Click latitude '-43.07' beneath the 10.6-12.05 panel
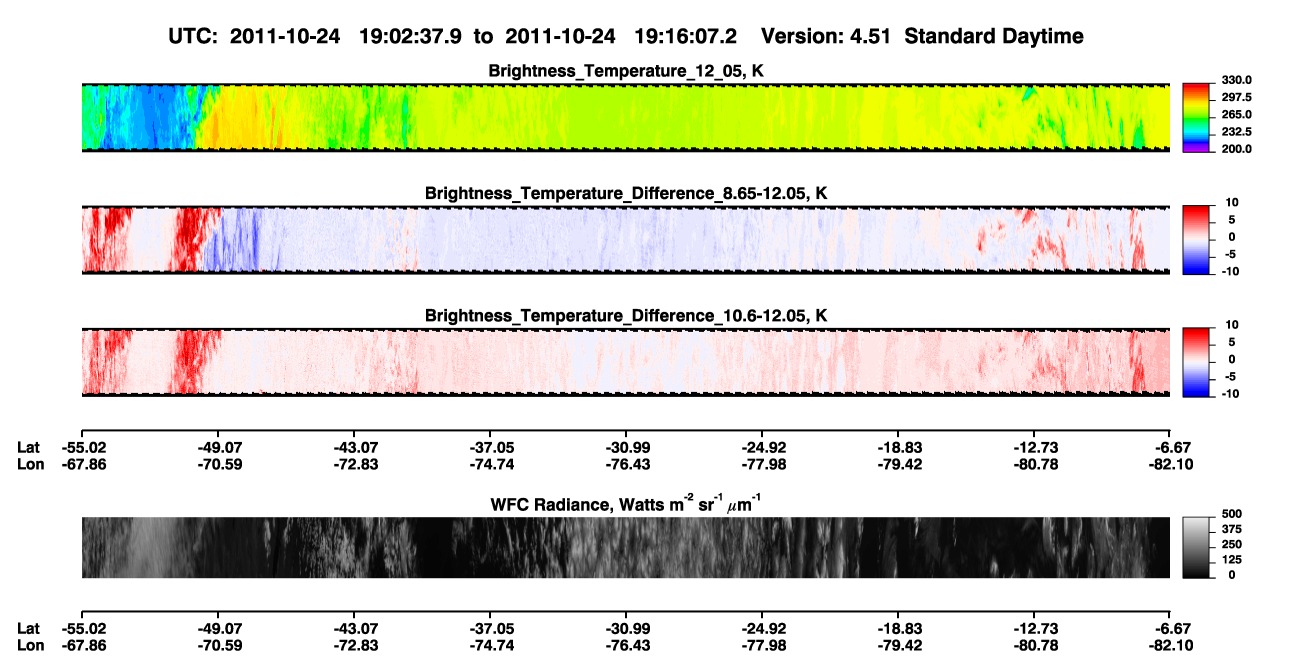Image resolution: width=1300 pixels, height=667 pixels. click(354, 447)
